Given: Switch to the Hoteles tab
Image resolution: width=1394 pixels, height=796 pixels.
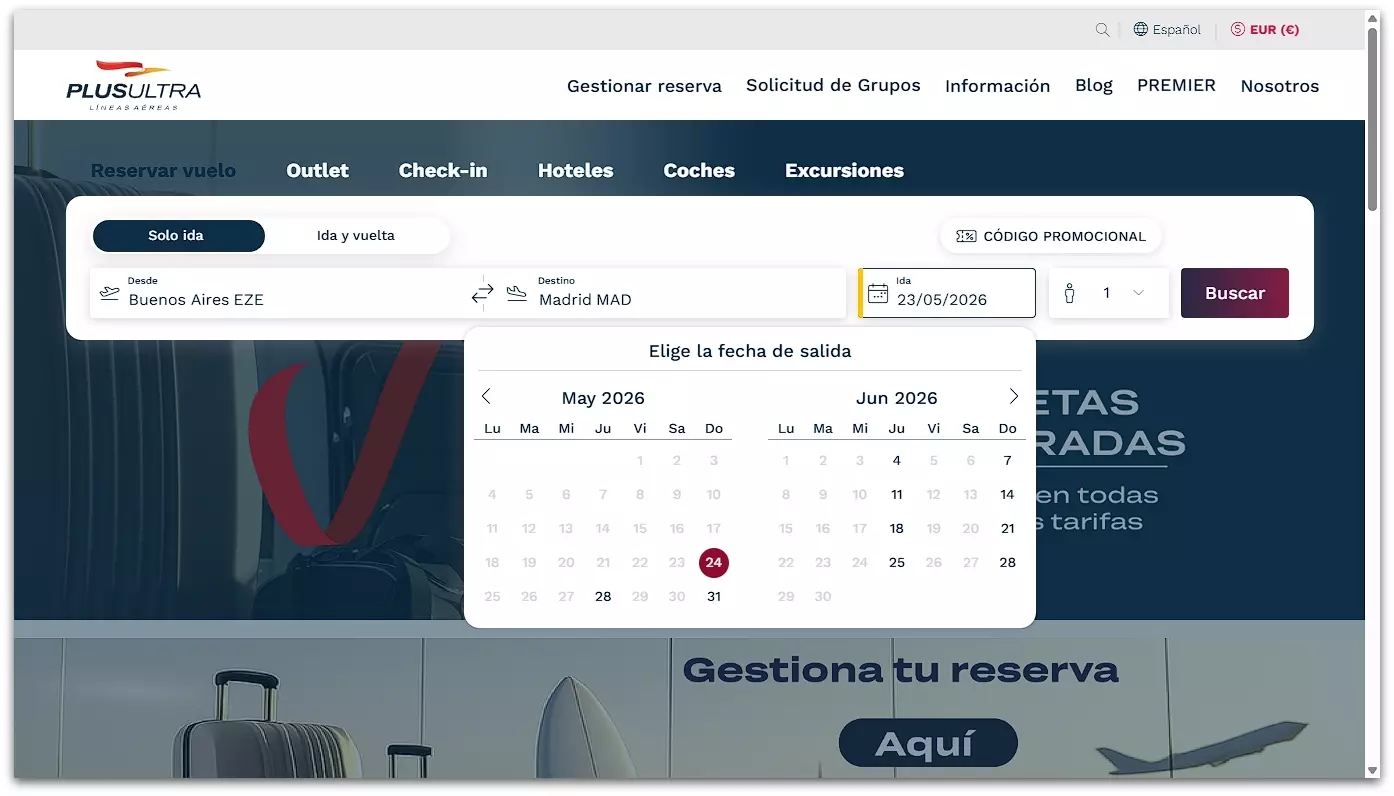Looking at the screenshot, I should click(575, 171).
